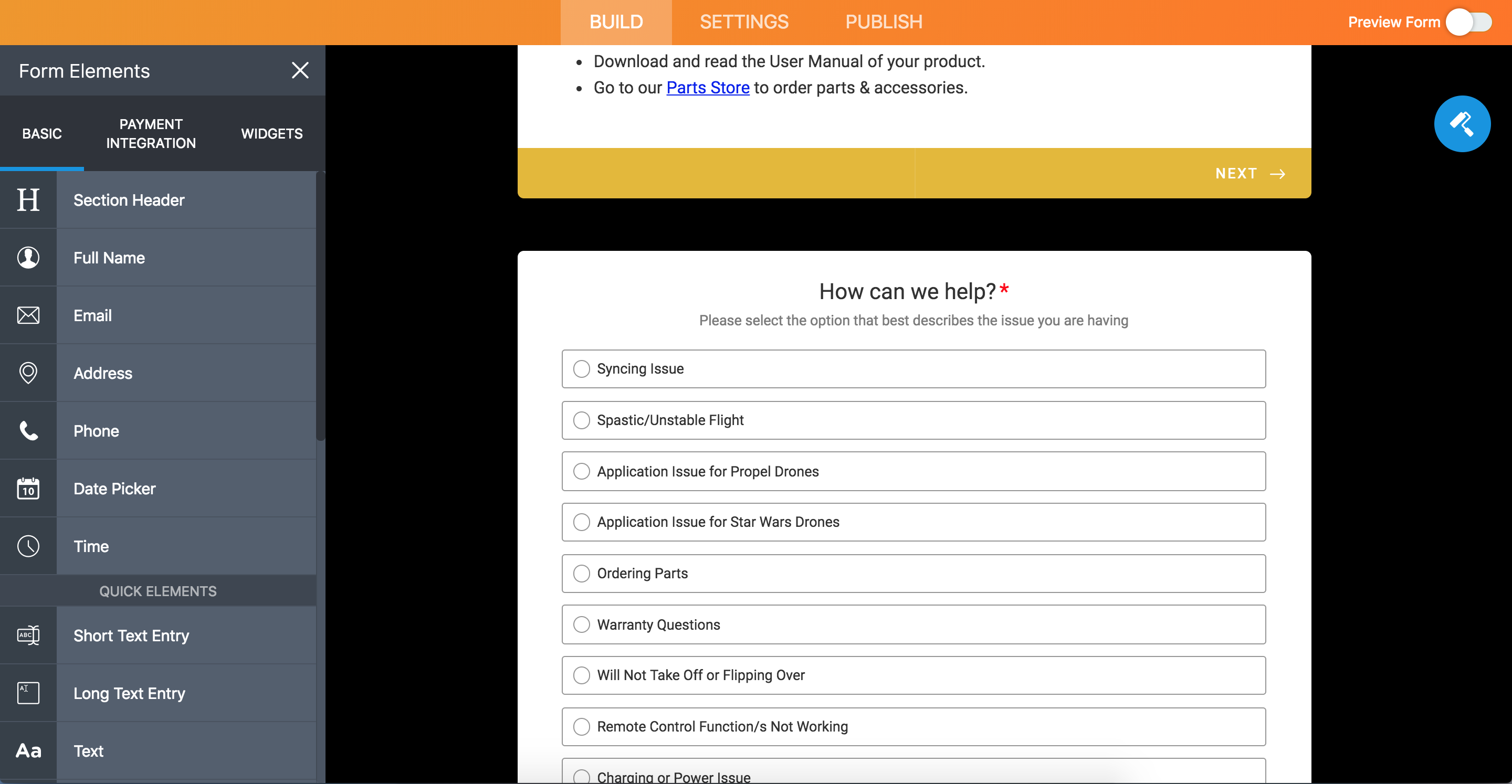Select the Syncing Issue radio button
This screenshot has width=1512, height=784.
click(580, 368)
